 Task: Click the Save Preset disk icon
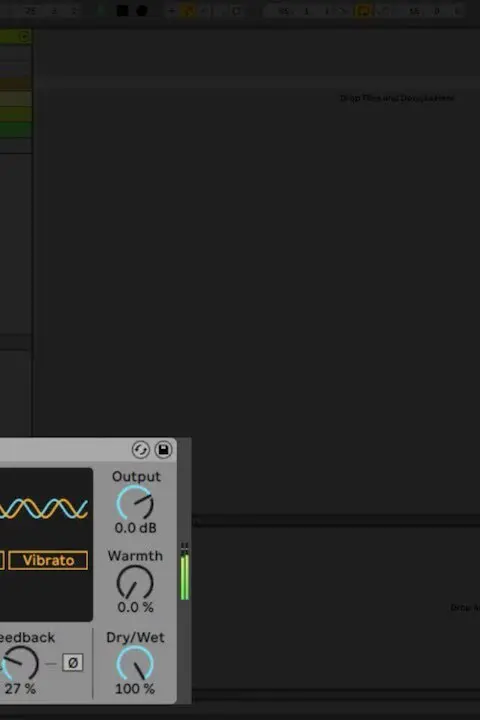pyautogui.click(x=163, y=450)
